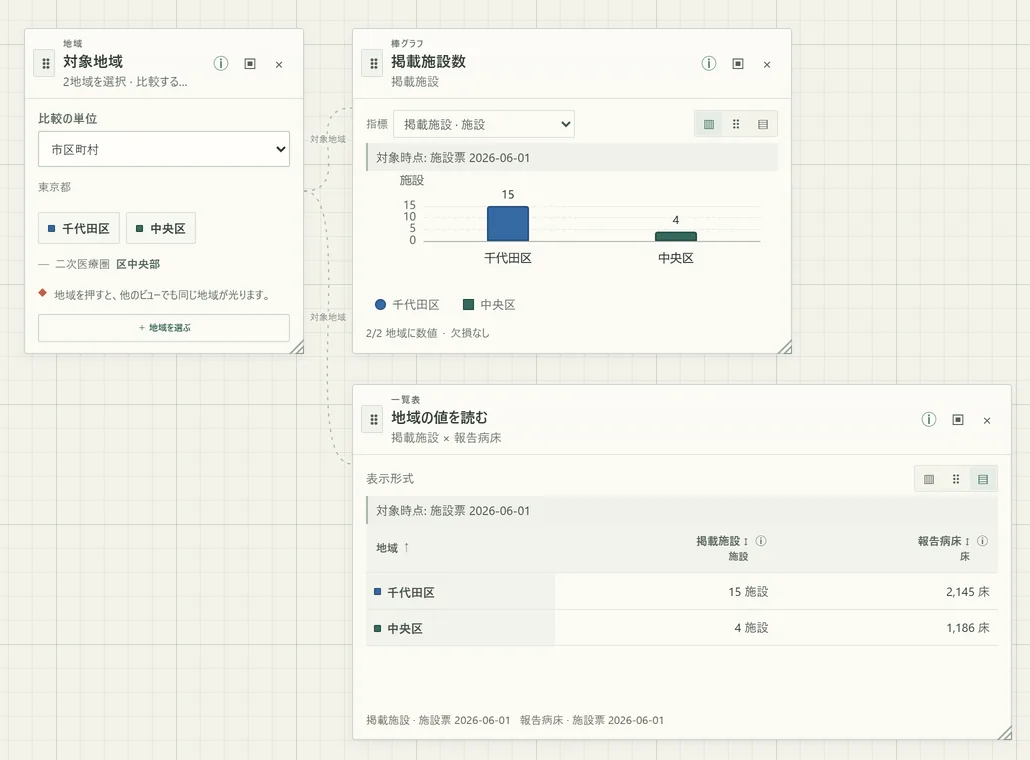1030x760 pixels.
Task: Switch 掲載施設数 card to table view
Action: pyautogui.click(x=763, y=124)
